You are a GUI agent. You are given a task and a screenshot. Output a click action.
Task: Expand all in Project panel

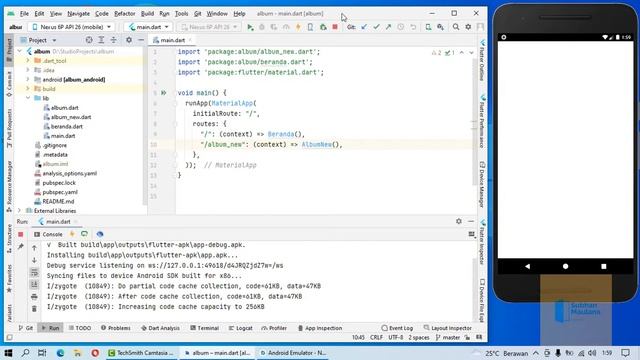(x=101, y=40)
